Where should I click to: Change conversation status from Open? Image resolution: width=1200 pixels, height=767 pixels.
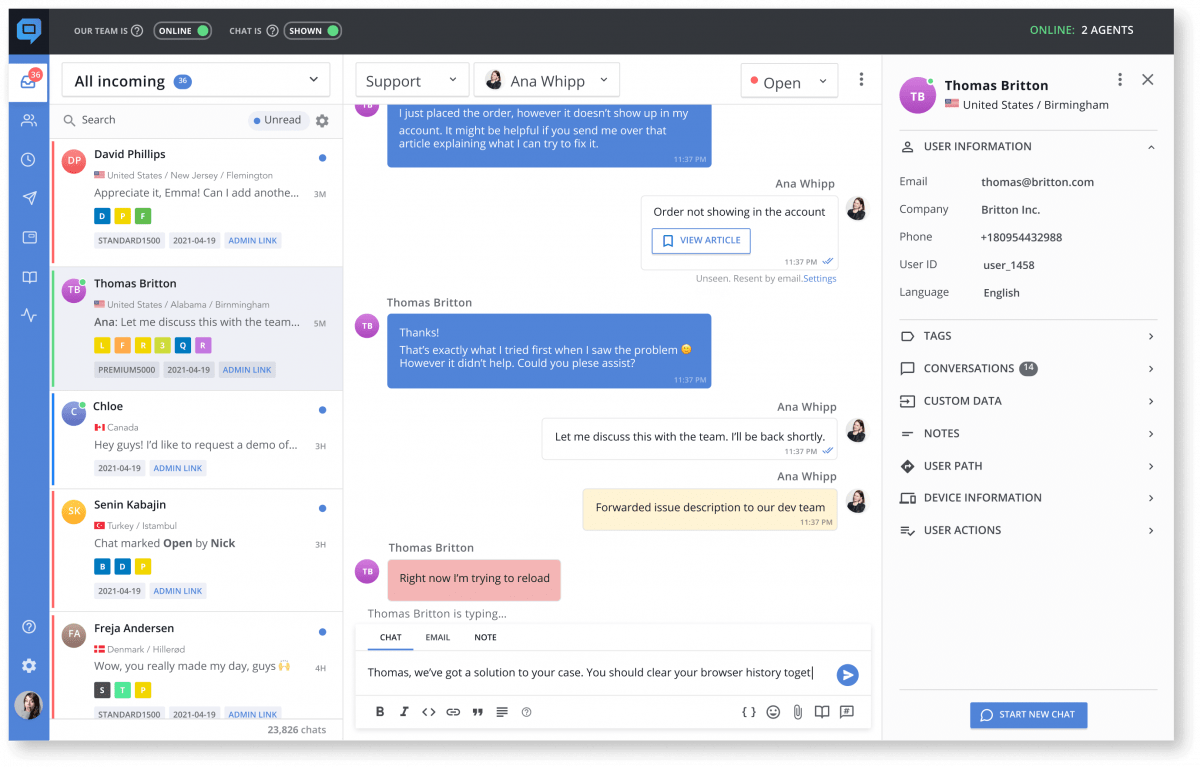pyautogui.click(x=789, y=79)
